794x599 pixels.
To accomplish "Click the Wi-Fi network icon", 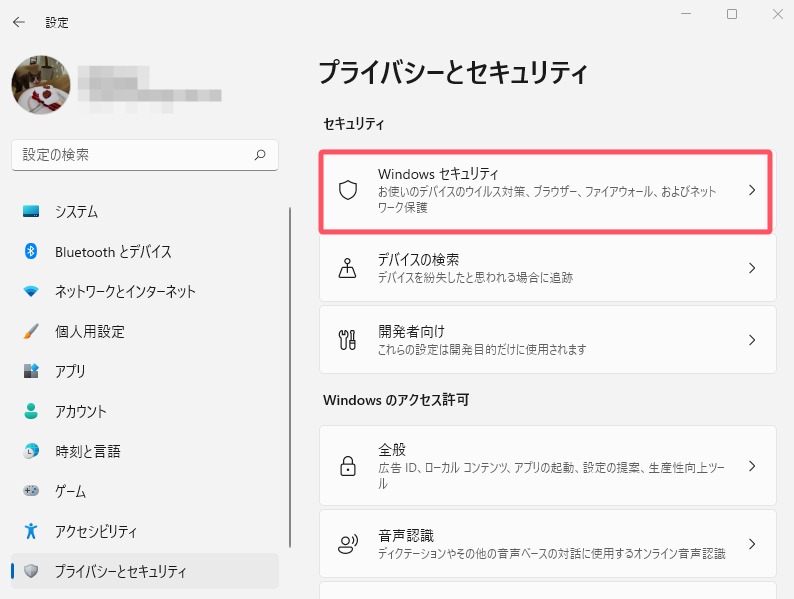I will pos(31,291).
